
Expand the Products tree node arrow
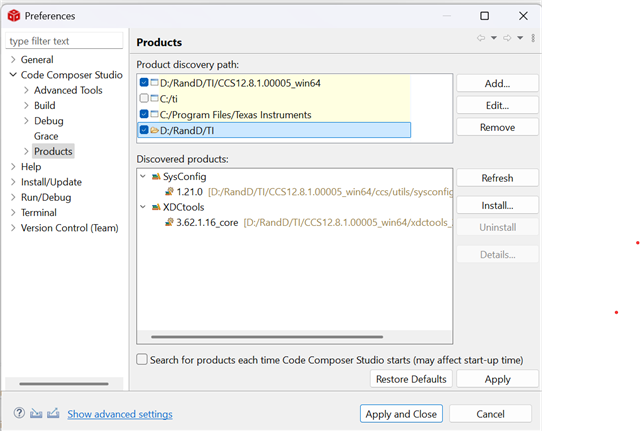26,151
